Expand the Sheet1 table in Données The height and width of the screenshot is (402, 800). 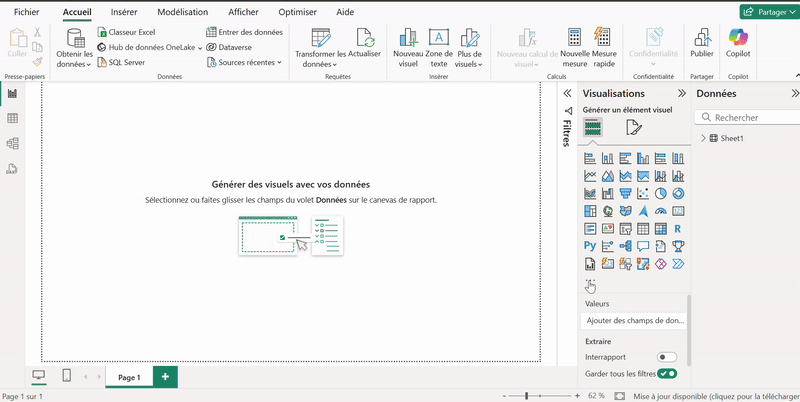pyautogui.click(x=704, y=139)
